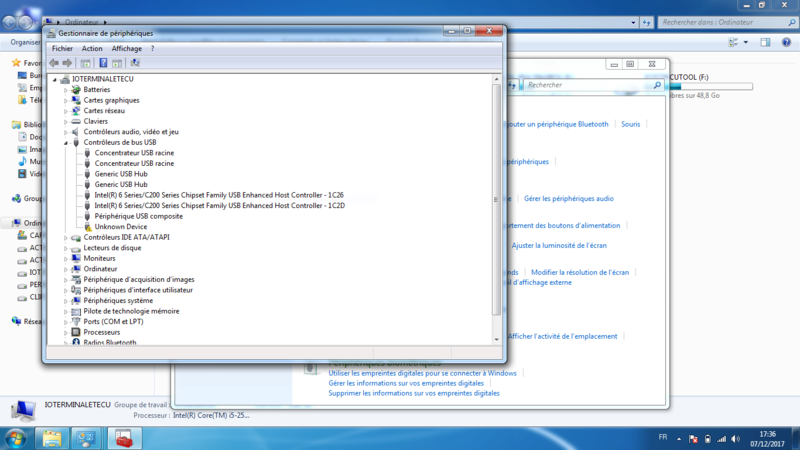Click Utiliser les empreintes digitales pour se connecter
The width and height of the screenshot is (800, 450).
(x=422, y=373)
